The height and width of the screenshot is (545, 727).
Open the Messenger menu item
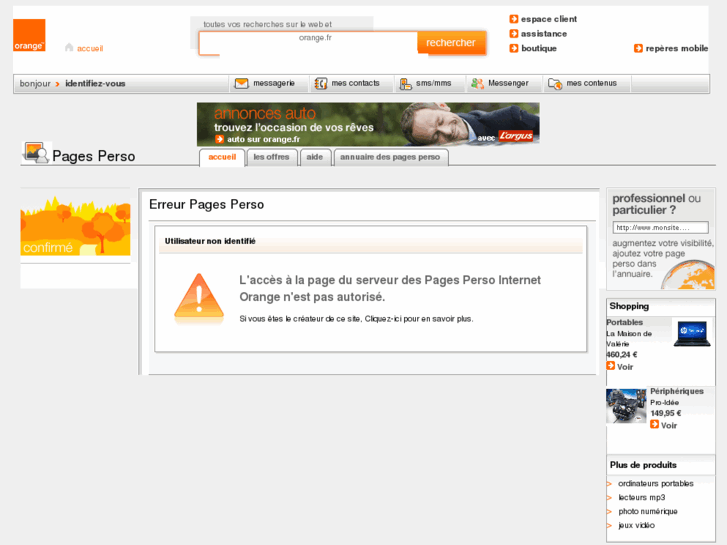[x=508, y=83]
